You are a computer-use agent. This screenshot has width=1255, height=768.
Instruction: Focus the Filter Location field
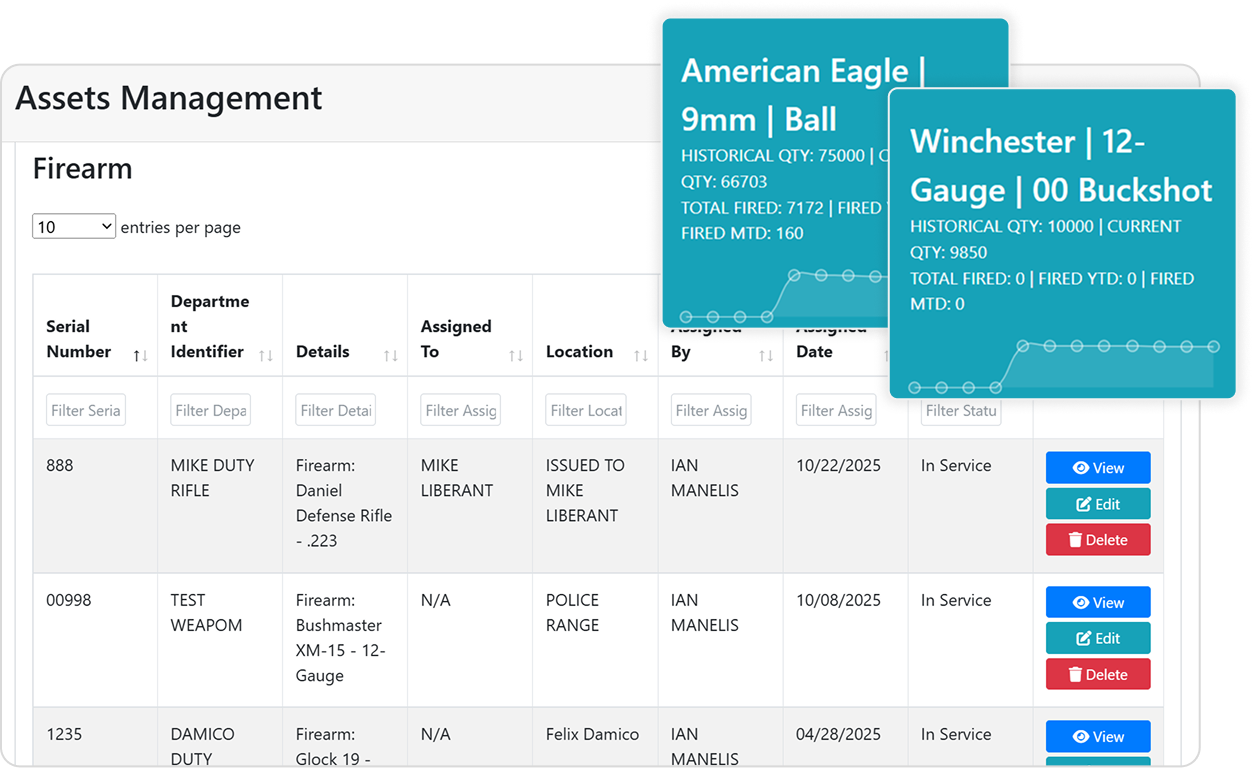pos(585,410)
